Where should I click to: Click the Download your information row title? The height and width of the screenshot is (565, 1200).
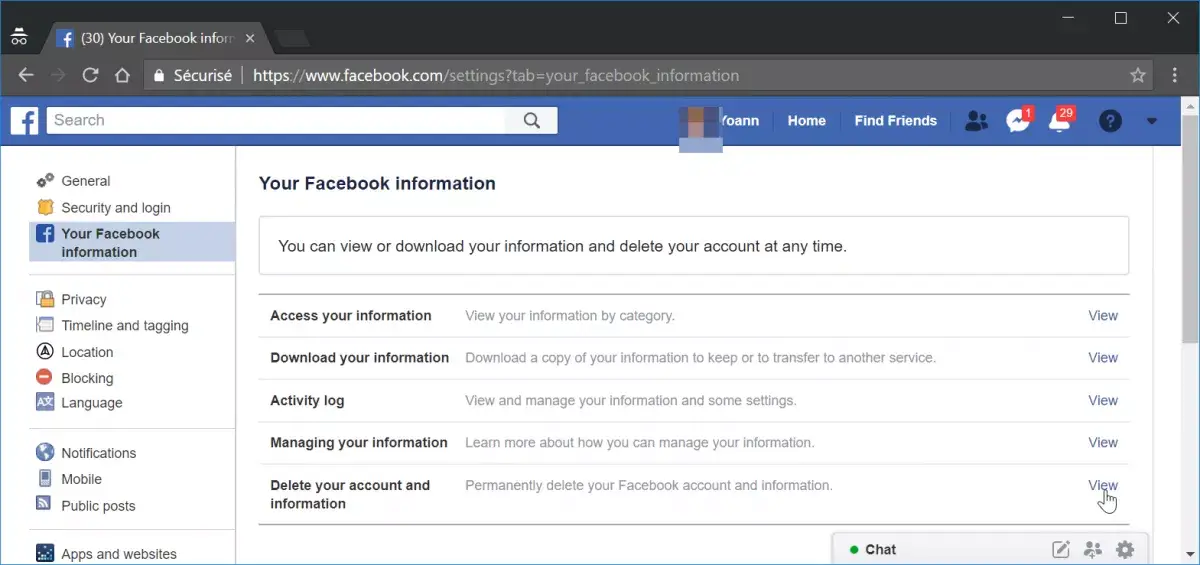360,357
